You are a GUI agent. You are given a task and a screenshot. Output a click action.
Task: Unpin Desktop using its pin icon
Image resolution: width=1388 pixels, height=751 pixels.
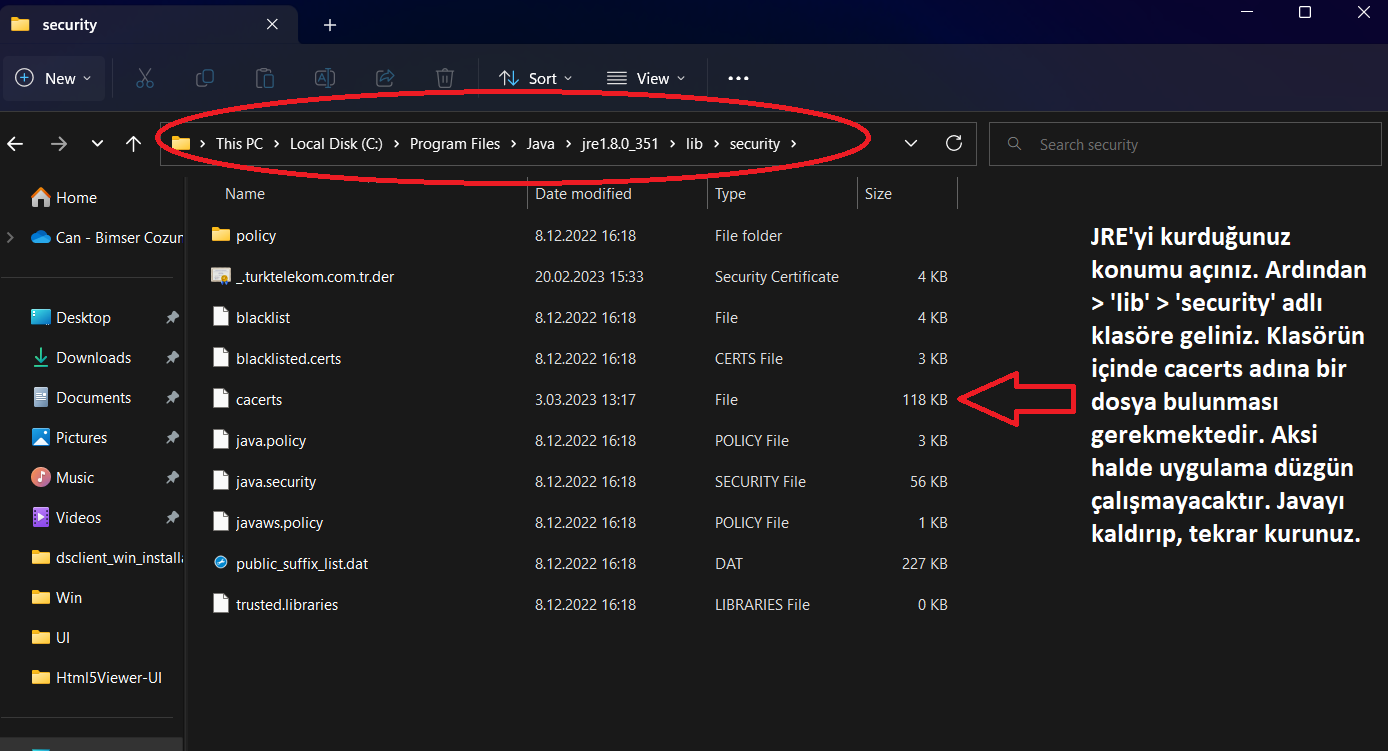172,317
